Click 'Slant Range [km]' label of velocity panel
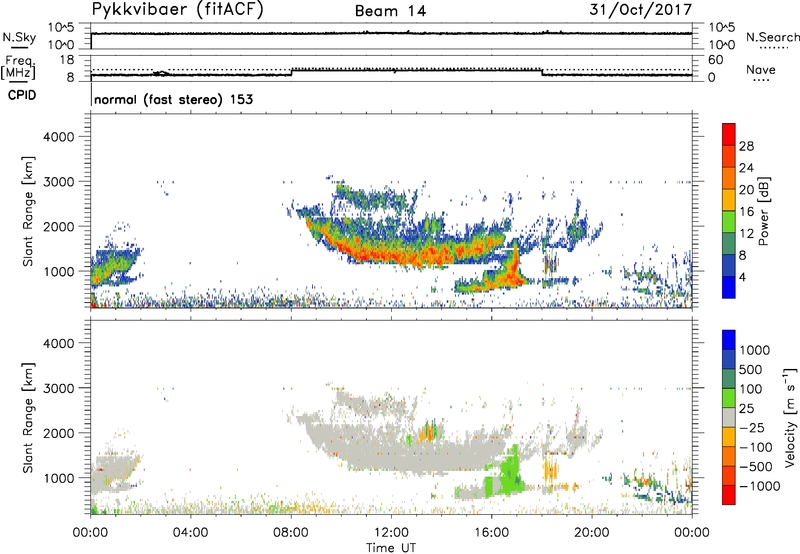Image resolution: width=800 pixels, height=554 pixels. pyautogui.click(x=28, y=417)
